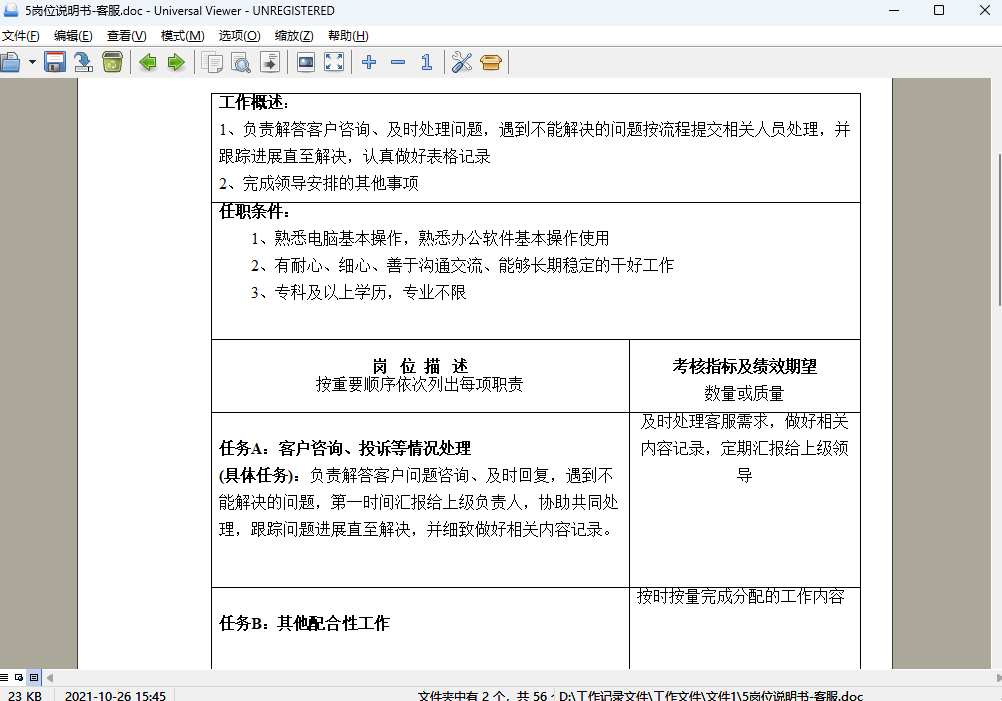Screen dimensions: 1002x701
Task: Click the green recycle bin delete icon
Action: coord(112,62)
